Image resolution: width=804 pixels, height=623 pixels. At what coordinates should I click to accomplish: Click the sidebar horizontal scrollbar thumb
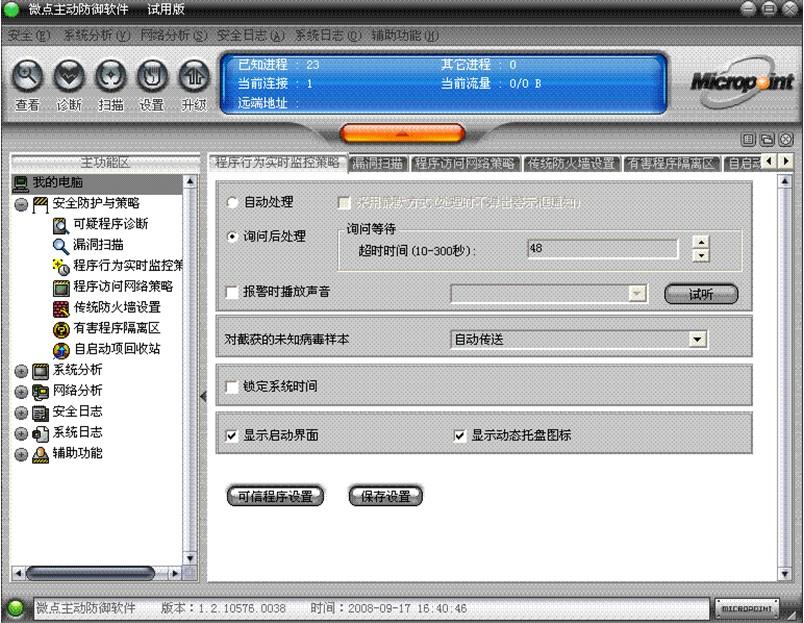(90, 573)
